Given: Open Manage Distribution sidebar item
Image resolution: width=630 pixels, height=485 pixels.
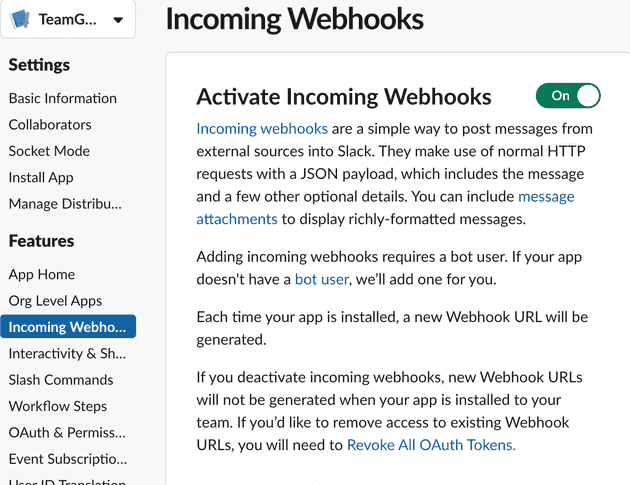Looking at the screenshot, I should [x=65, y=204].
